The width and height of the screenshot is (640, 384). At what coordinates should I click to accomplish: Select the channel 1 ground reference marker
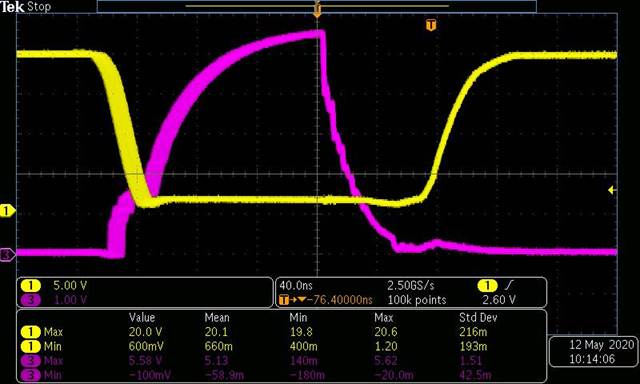[x=7, y=211]
